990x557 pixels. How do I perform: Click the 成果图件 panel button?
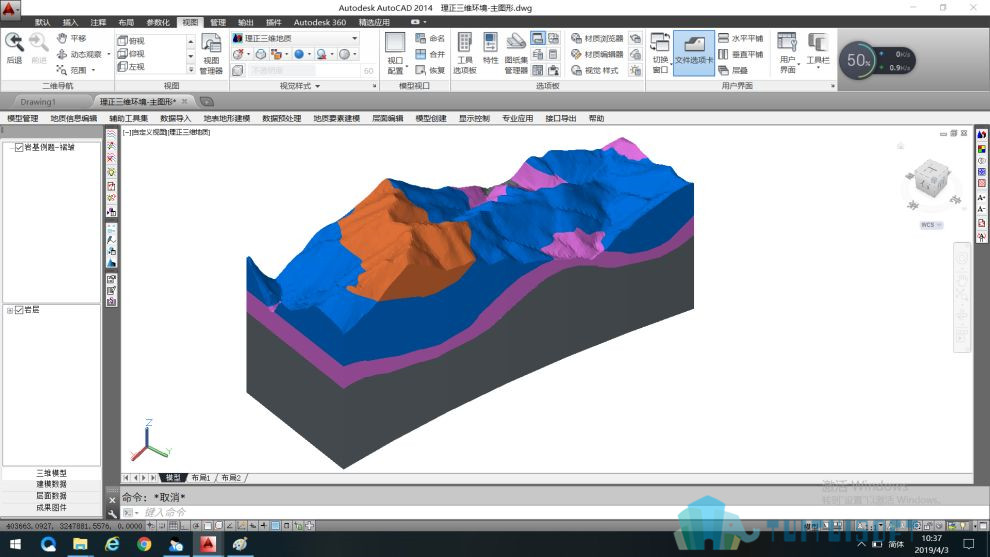tap(51, 507)
